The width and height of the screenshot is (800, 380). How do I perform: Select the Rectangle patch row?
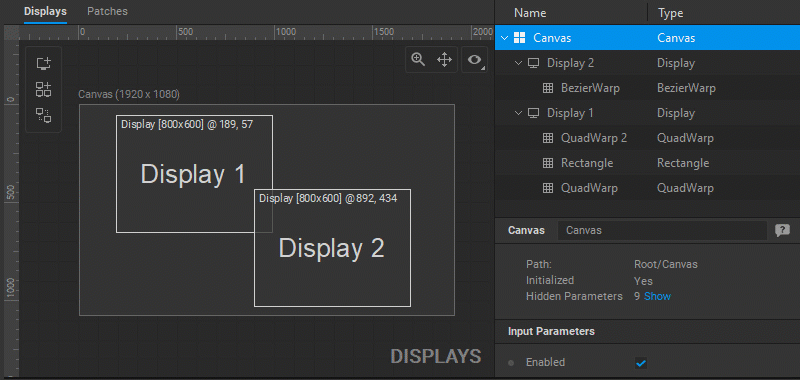647,163
